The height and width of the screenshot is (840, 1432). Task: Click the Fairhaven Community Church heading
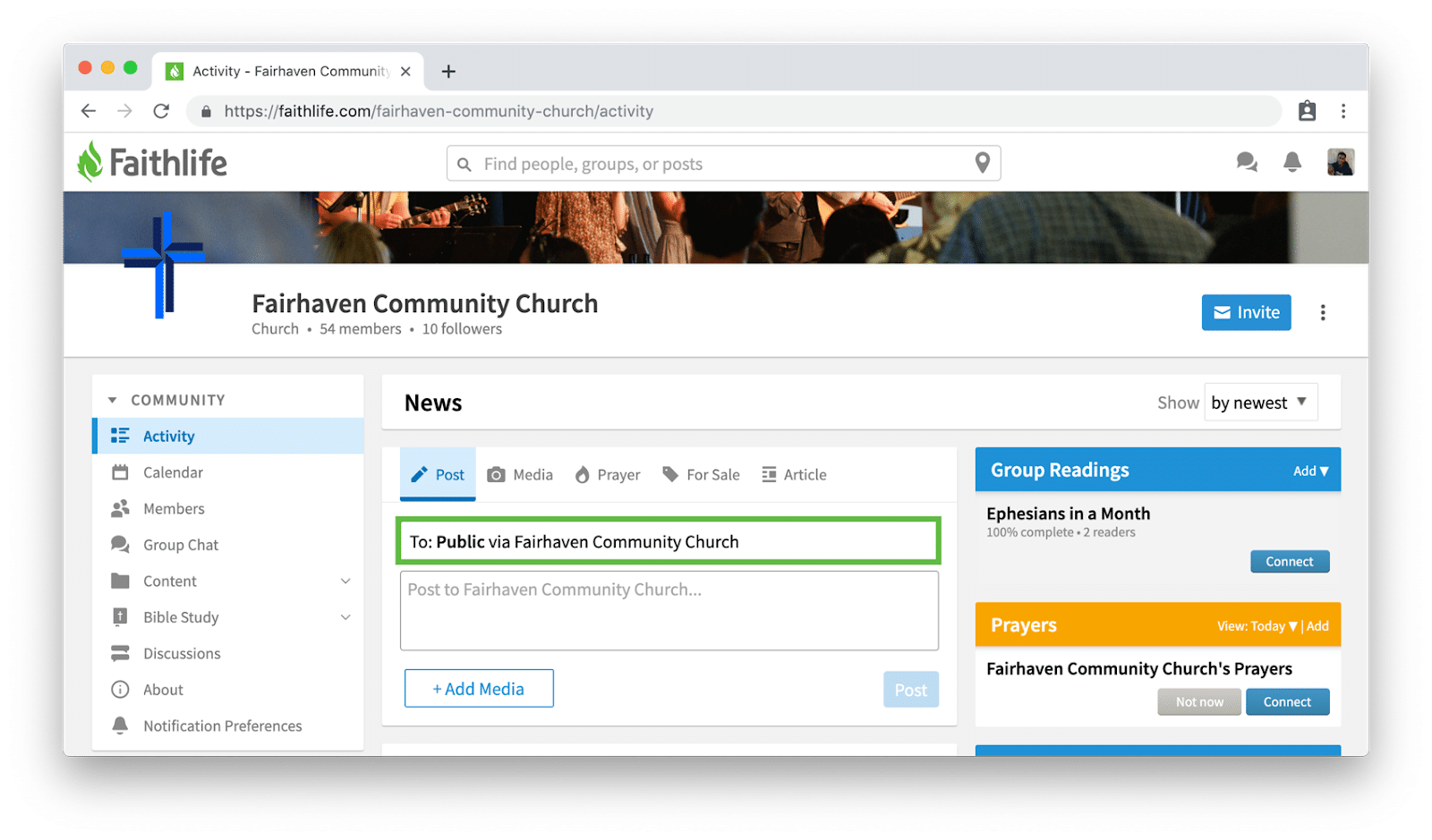[424, 303]
